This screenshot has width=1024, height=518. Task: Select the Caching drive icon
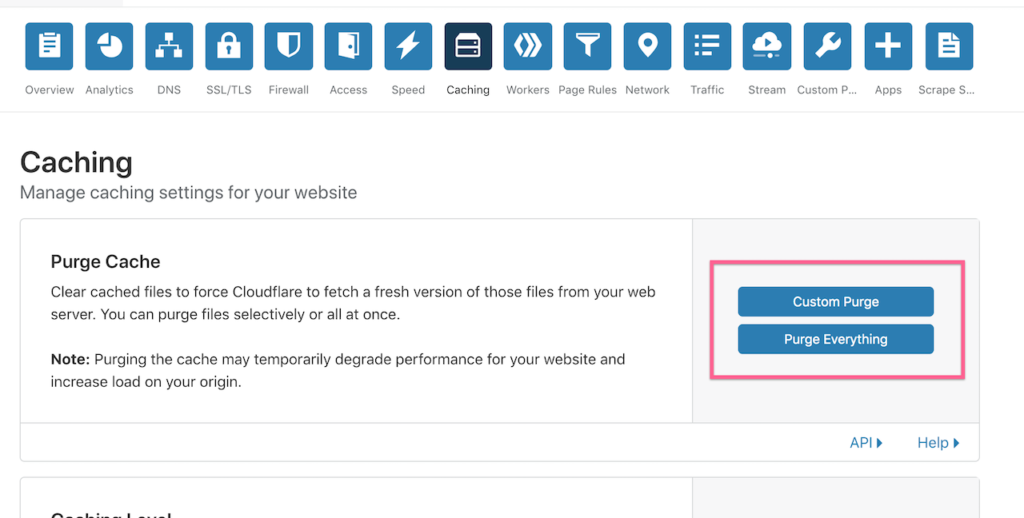point(468,46)
